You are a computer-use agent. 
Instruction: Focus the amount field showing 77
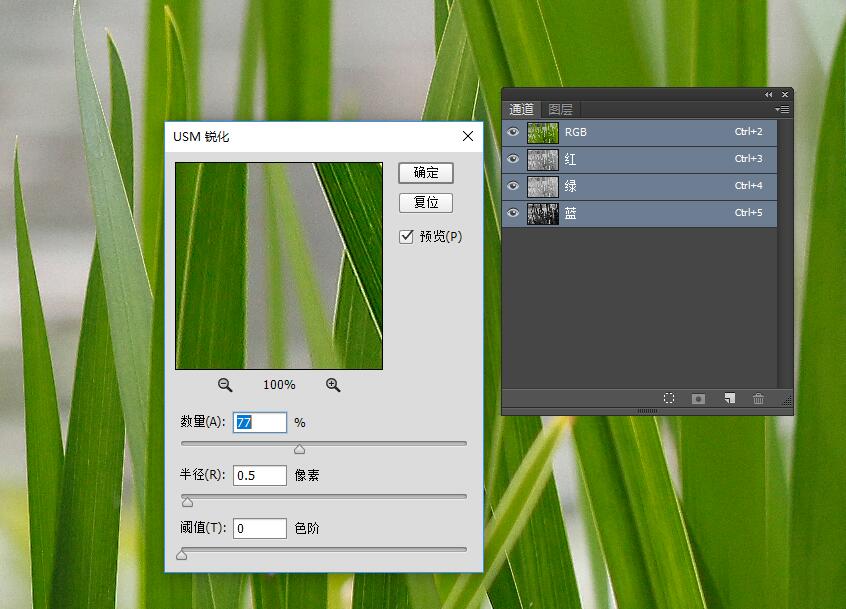260,422
